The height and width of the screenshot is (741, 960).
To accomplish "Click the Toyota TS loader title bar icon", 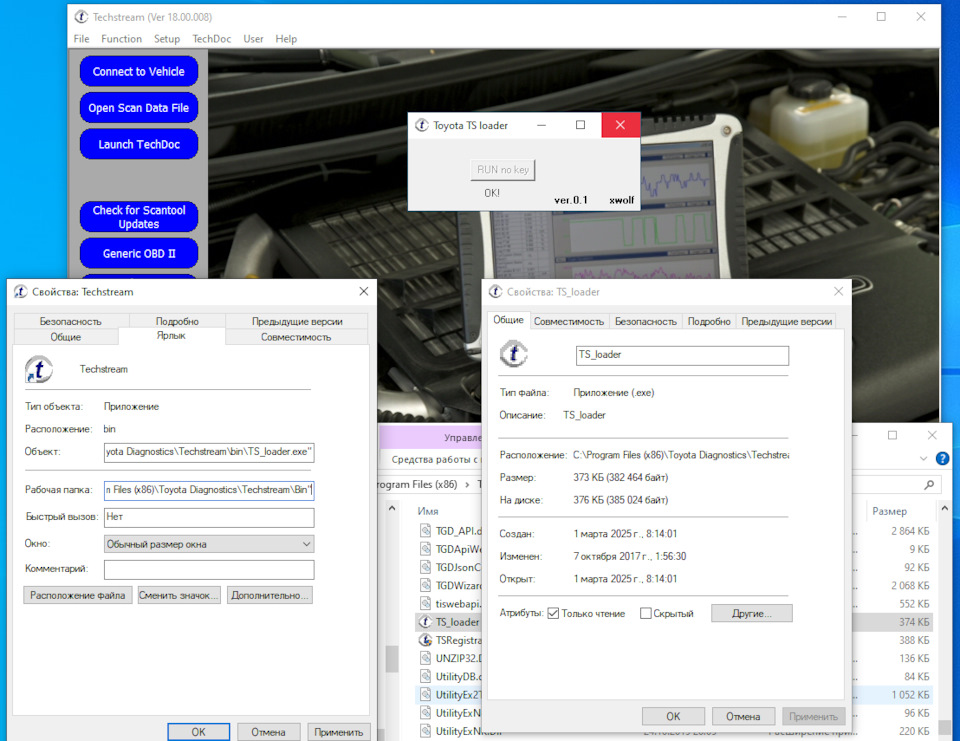I will [x=422, y=125].
